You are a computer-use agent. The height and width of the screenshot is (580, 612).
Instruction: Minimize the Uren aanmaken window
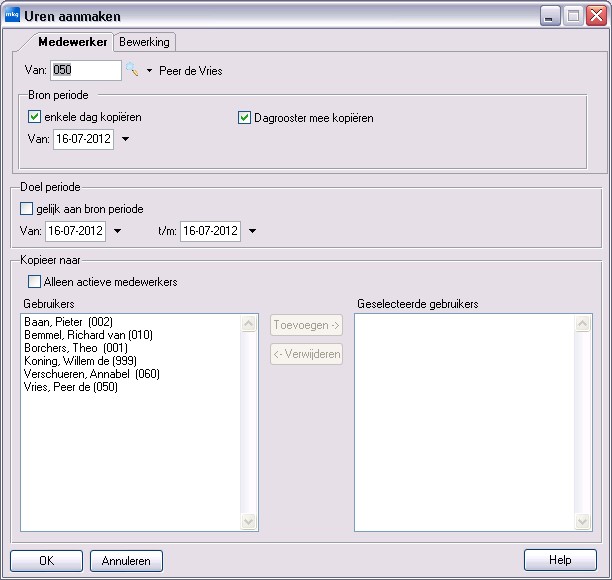(550, 16)
